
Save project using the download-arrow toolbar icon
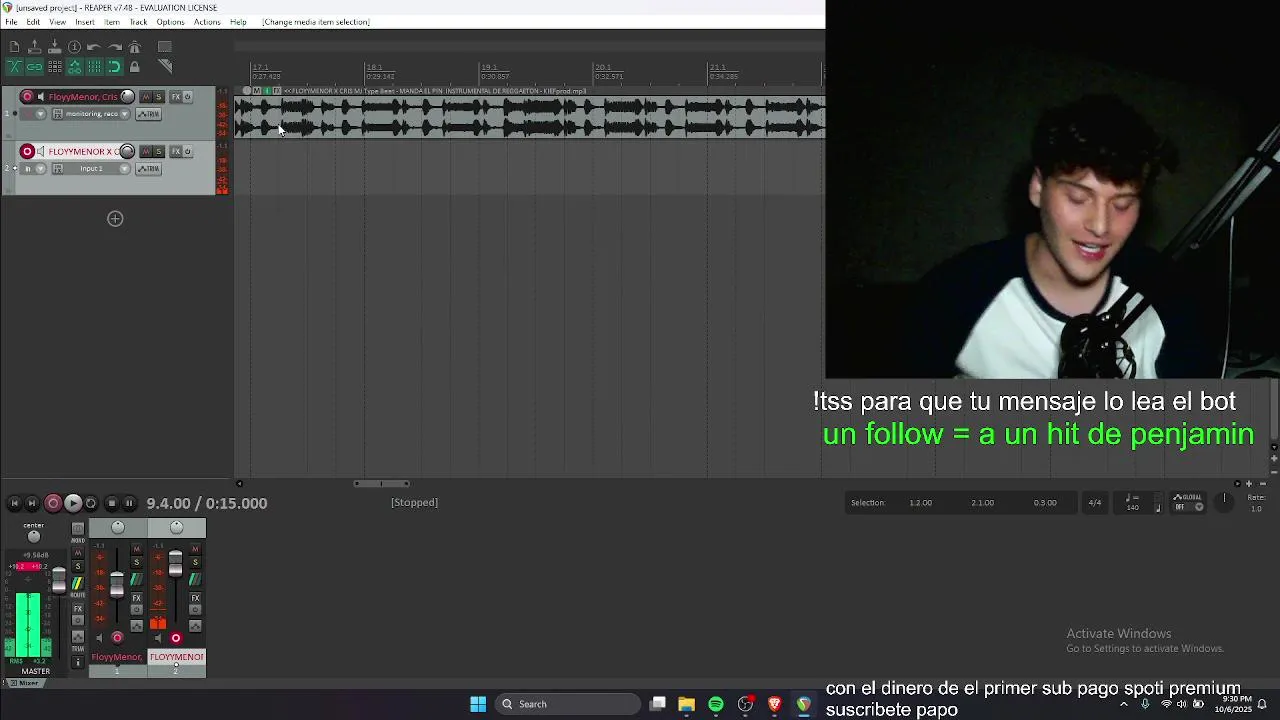click(x=54, y=47)
